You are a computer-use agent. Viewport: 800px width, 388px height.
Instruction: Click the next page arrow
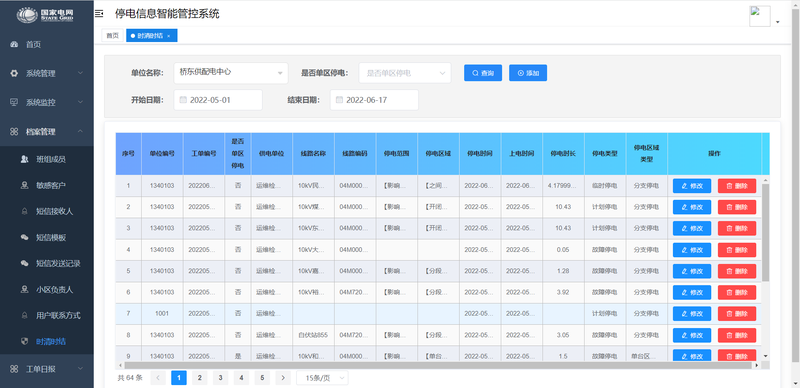coord(283,378)
